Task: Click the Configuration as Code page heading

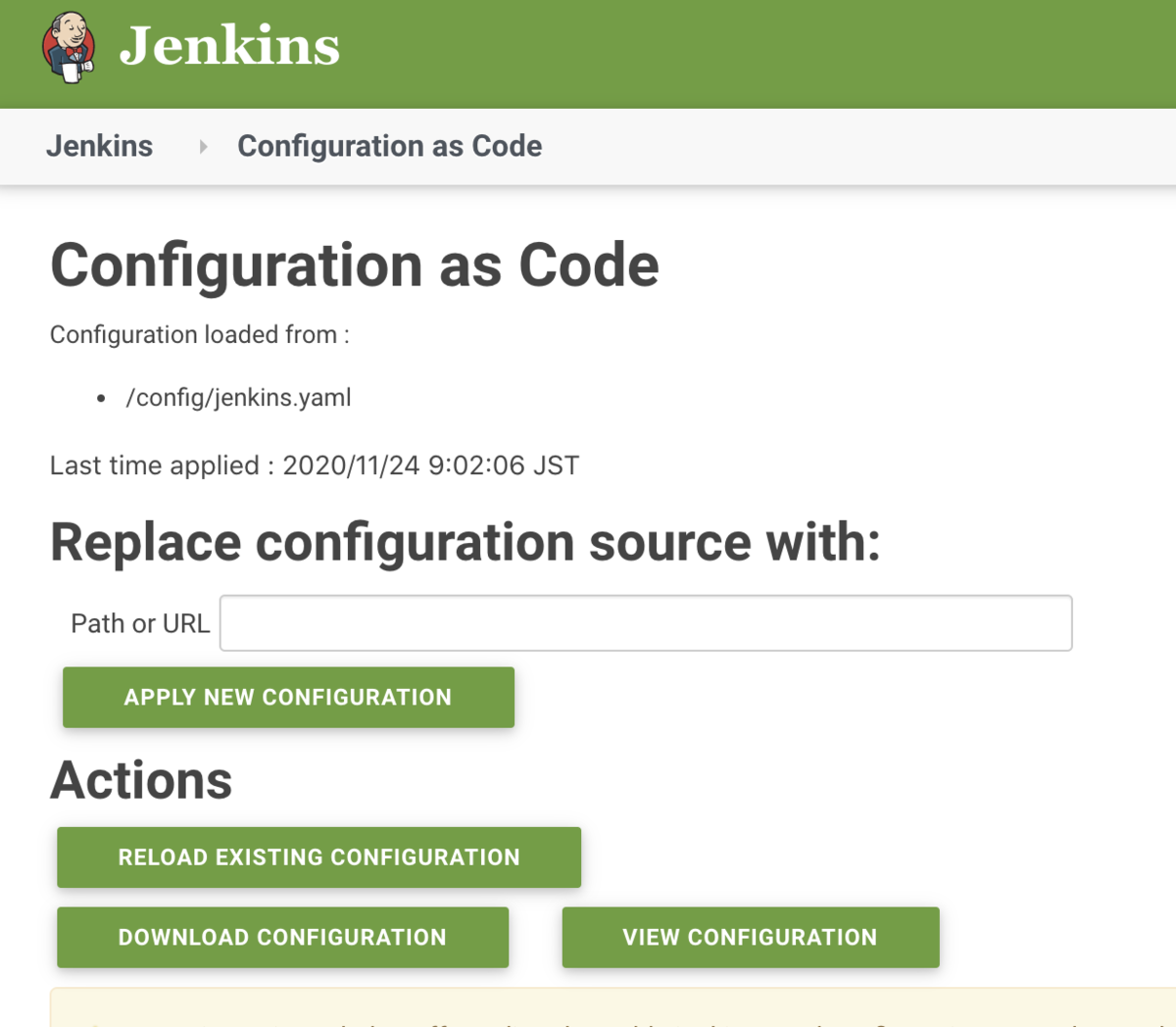Action: point(355,266)
